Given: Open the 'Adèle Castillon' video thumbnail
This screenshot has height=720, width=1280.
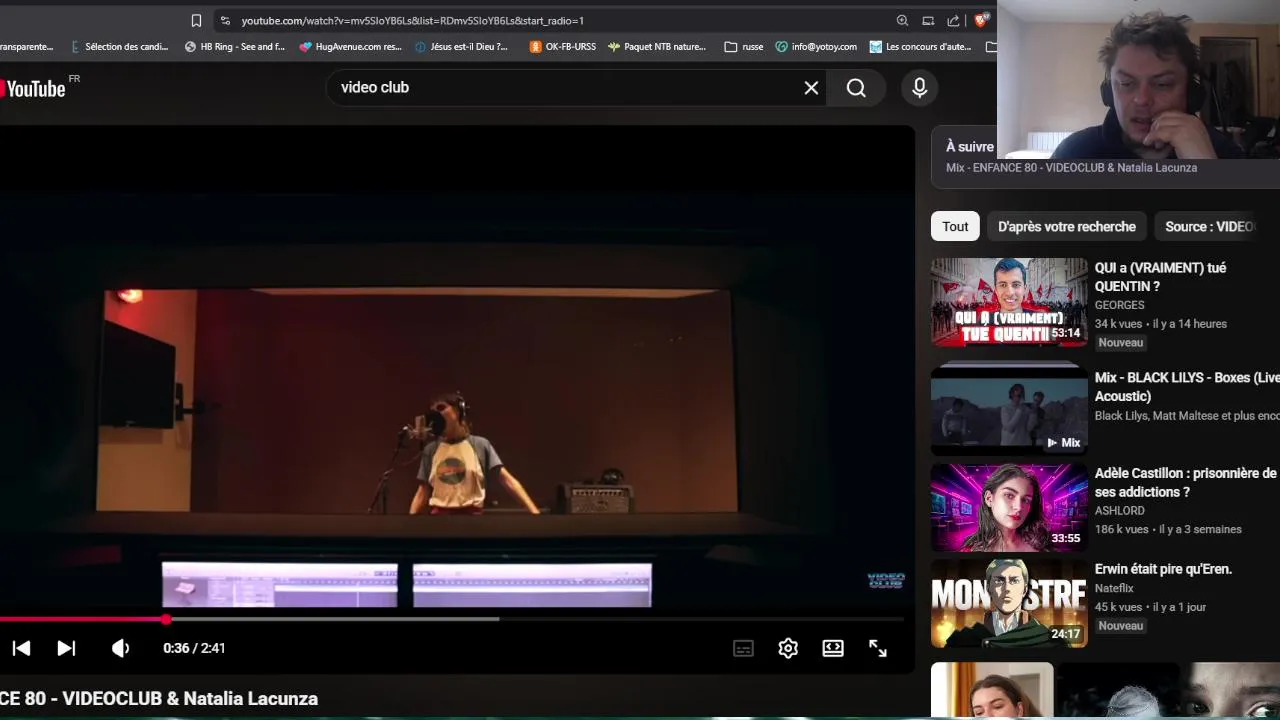Looking at the screenshot, I should [1009, 507].
